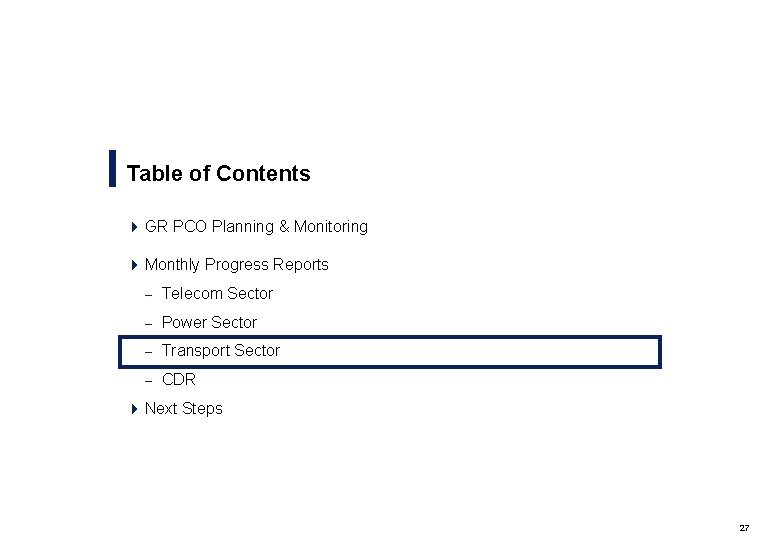This screenshot has width=780, height=540.
Task: Click the triangle bullet beside Next Steps
Action: click(134, 409)
